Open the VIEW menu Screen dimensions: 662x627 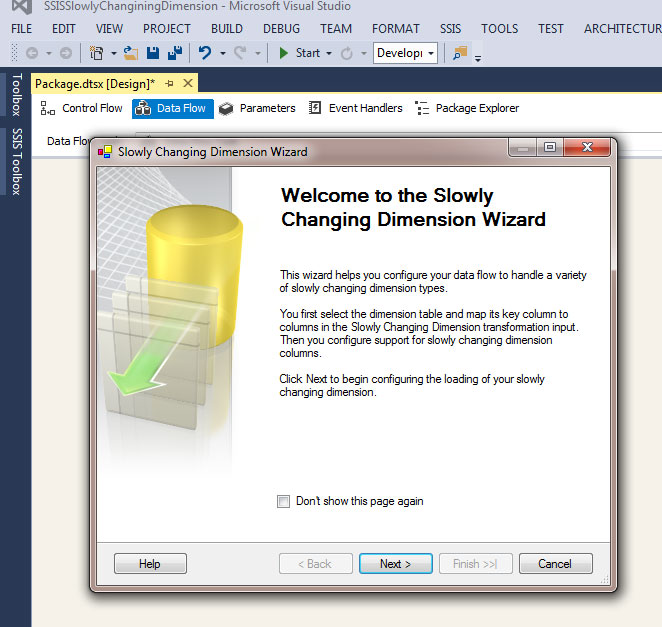[x=109, y=29]
